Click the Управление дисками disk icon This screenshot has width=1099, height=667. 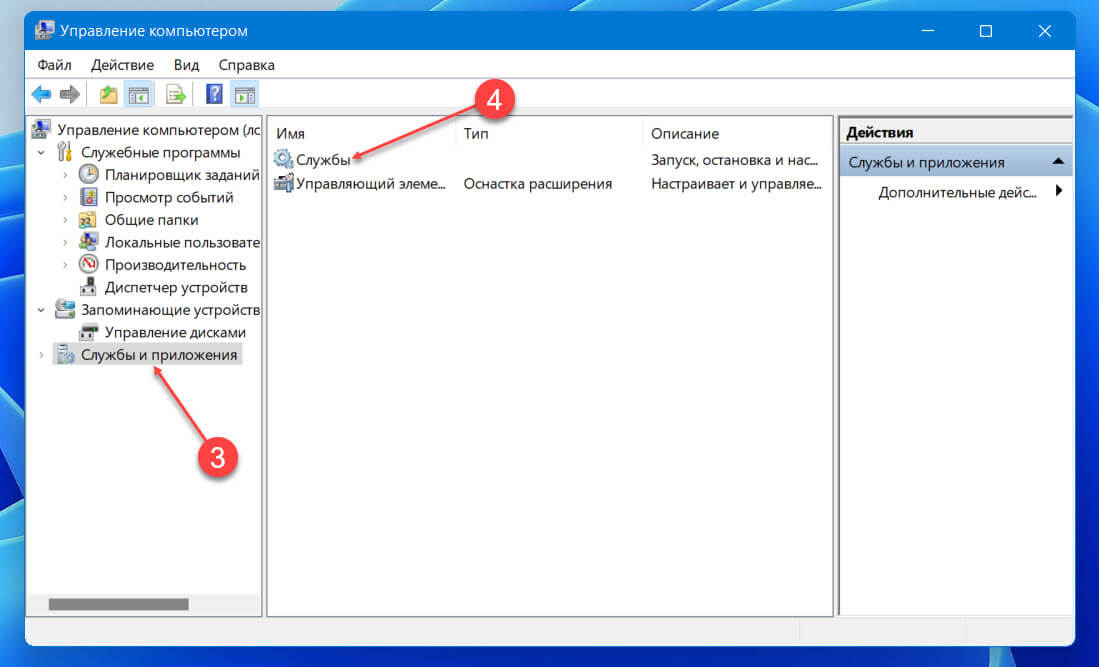pyautogui.click(x=88, y=332)
